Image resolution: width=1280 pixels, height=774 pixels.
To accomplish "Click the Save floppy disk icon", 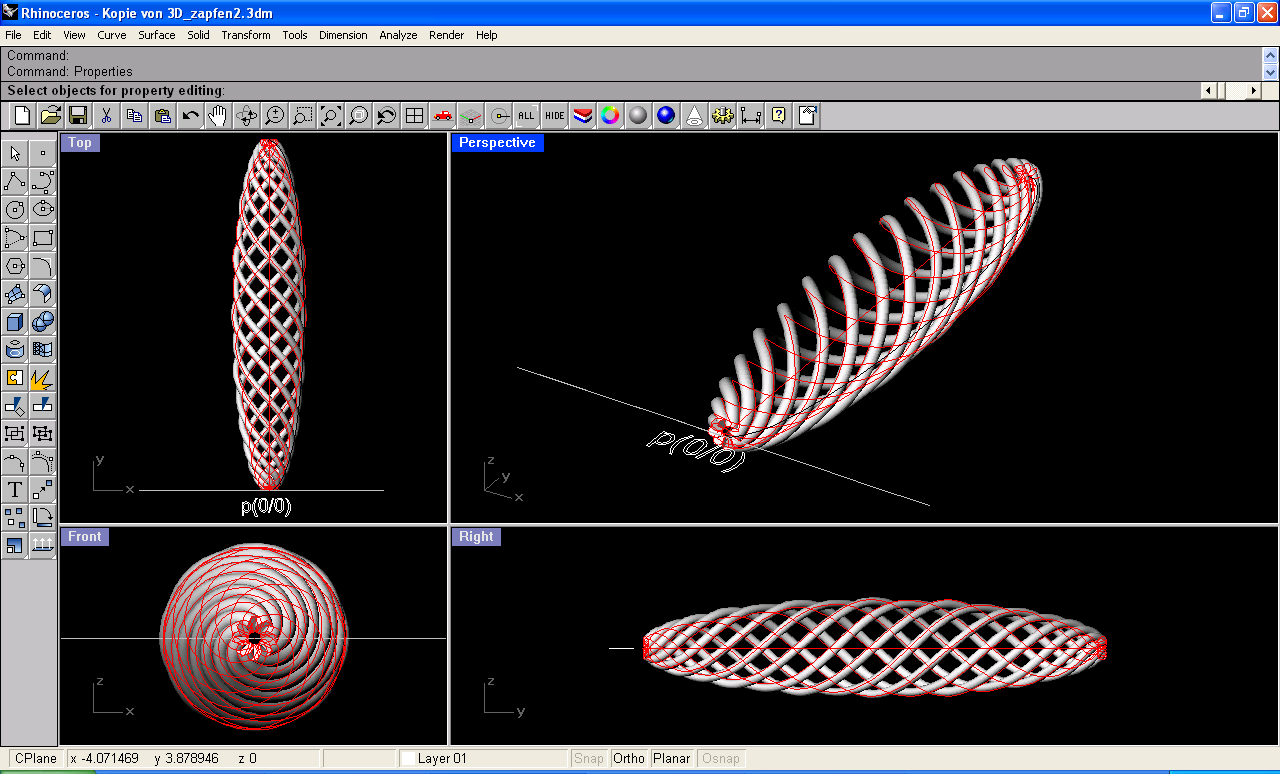I will click(x=78, y=116).
